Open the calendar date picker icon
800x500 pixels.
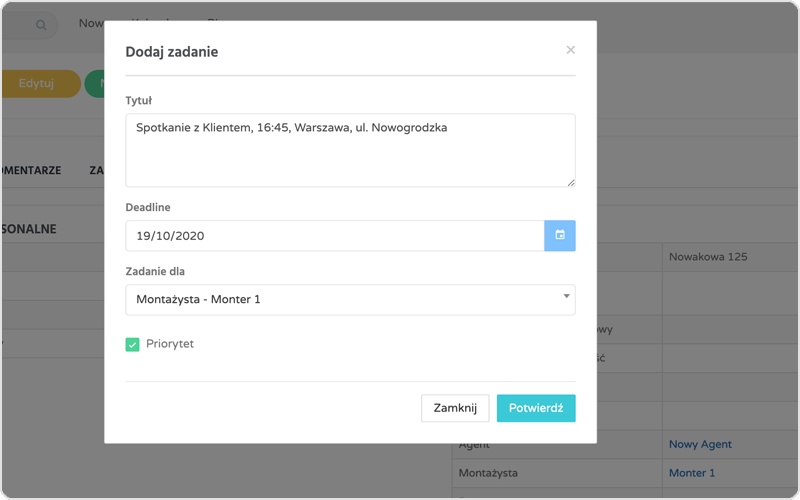(560, 235)
